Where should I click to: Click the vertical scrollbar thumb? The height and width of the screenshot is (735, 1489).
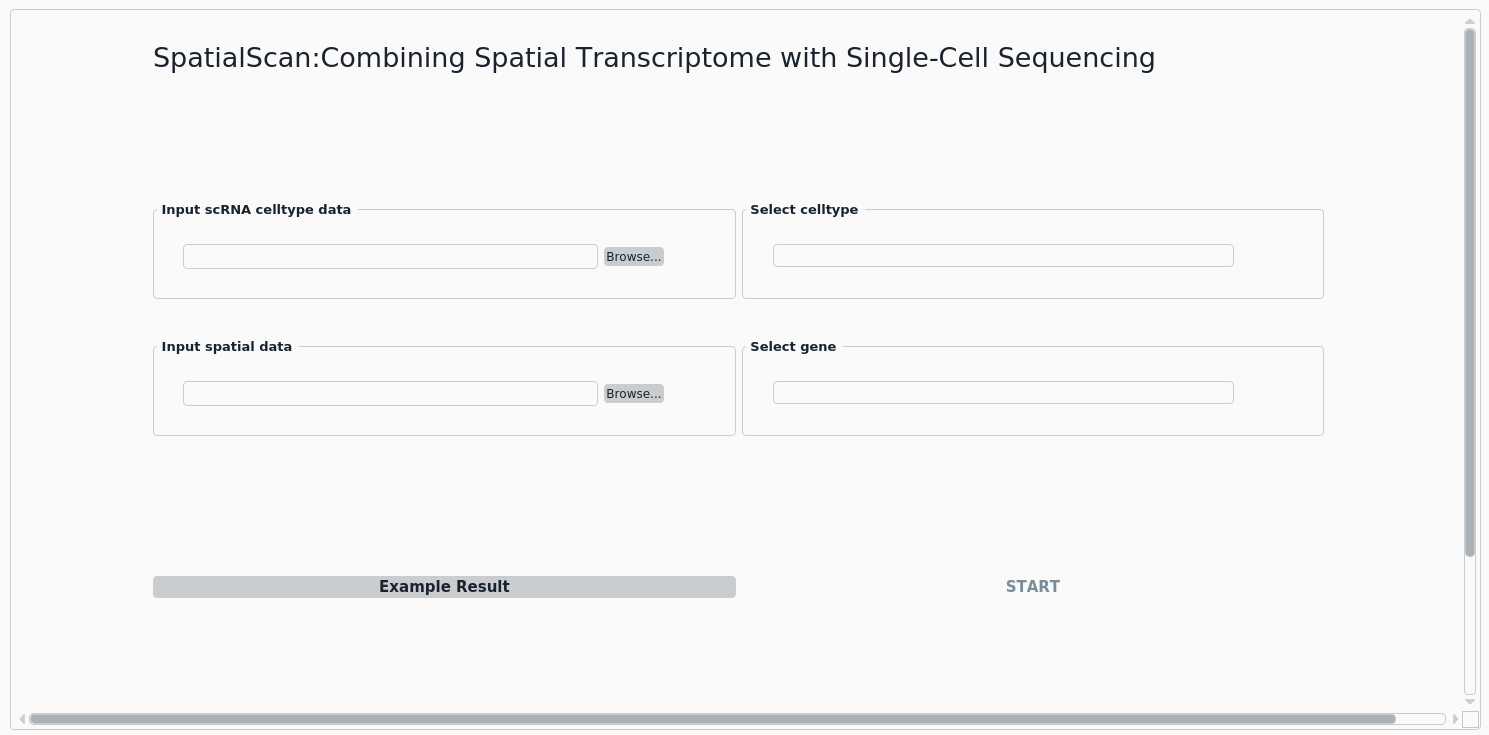[1470, 293]
